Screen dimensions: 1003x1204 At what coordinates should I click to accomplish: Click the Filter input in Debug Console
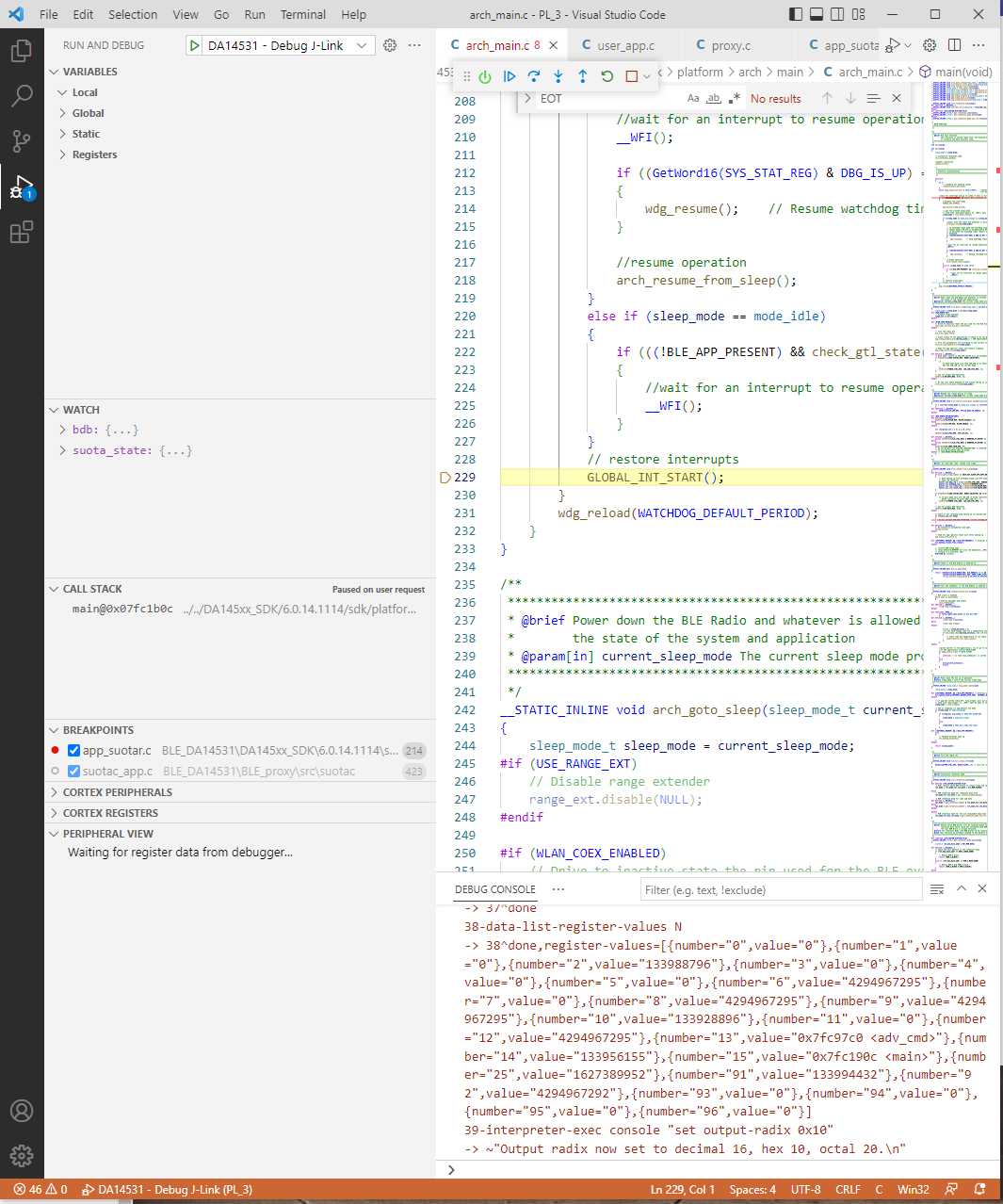tap(782, 888)
